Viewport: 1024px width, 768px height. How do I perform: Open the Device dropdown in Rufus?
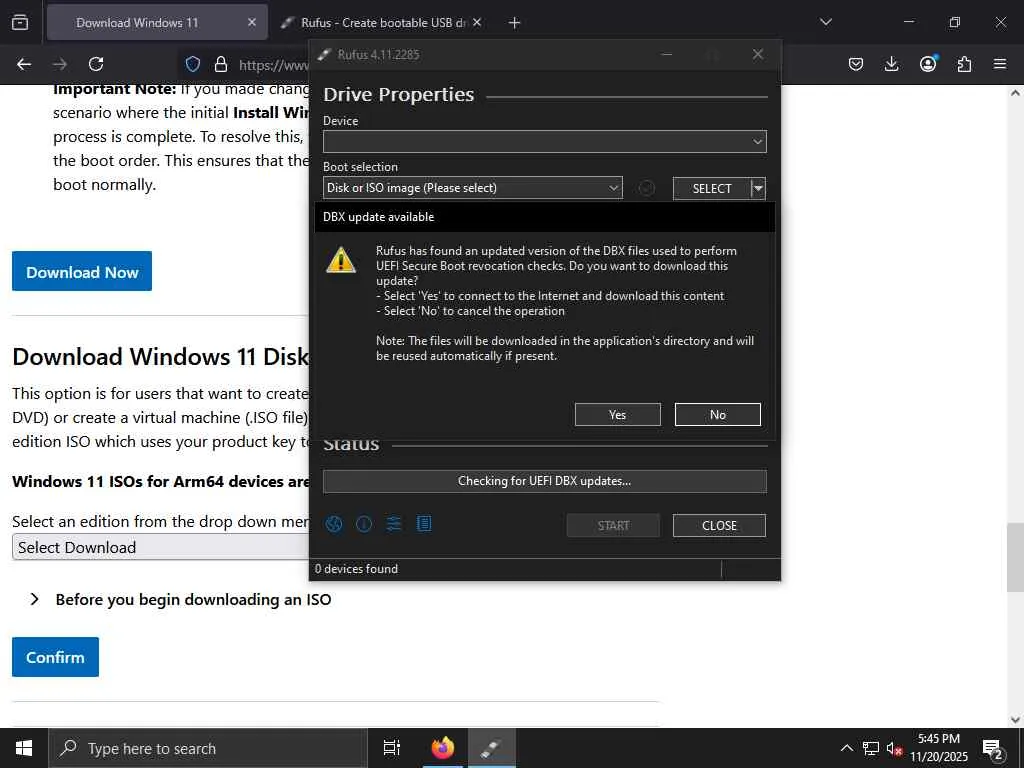coord(545,142)
